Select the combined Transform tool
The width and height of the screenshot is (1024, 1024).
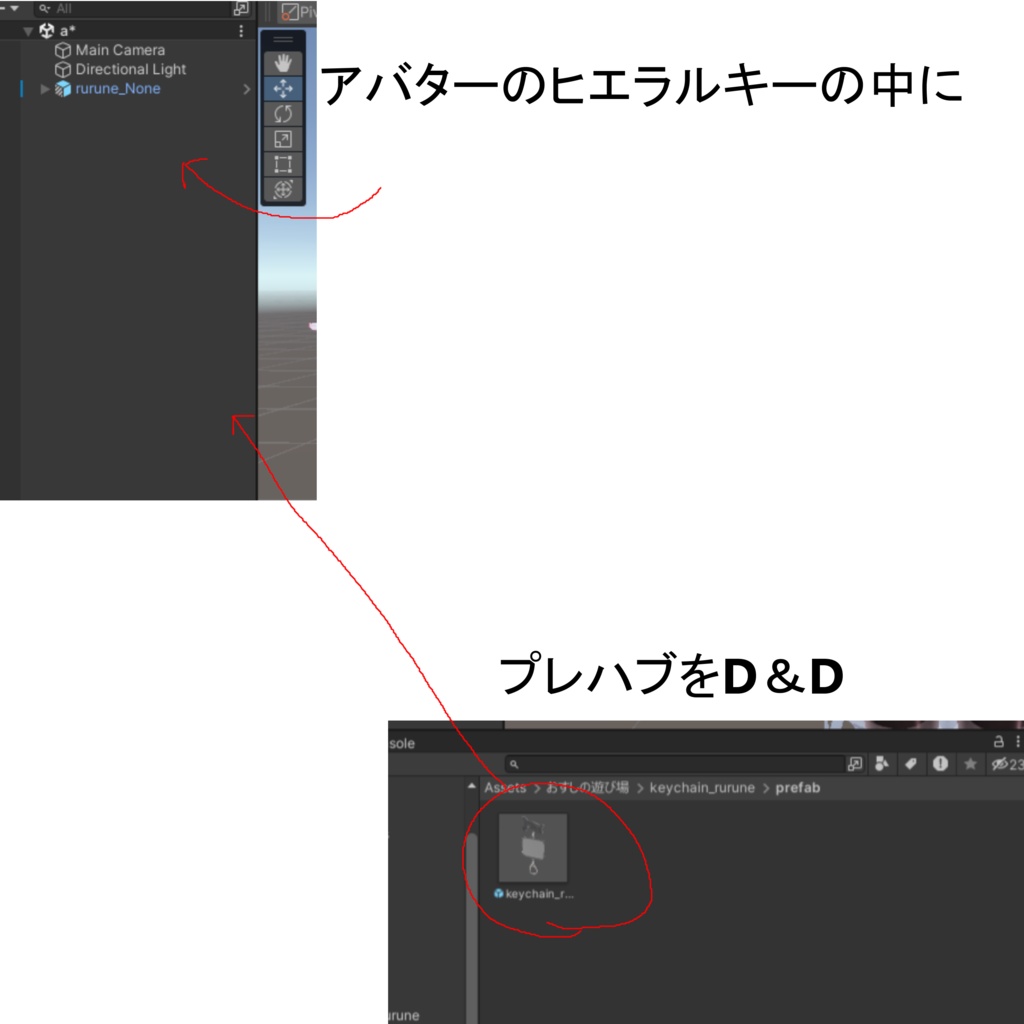point(282,187)
